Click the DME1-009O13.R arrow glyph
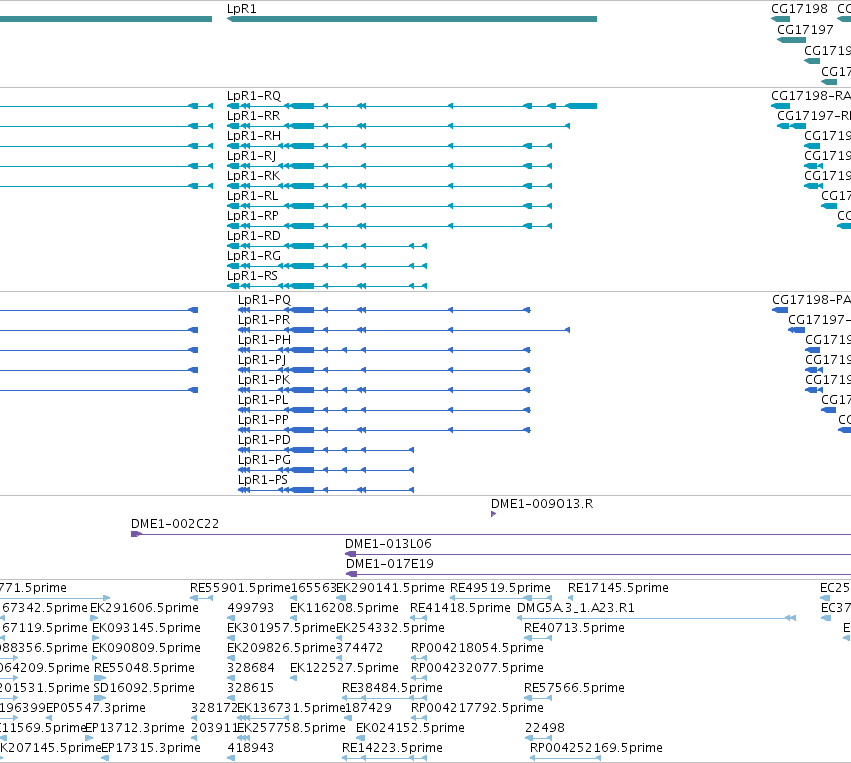This screenshot has height=763, width=851. (493, 514)
